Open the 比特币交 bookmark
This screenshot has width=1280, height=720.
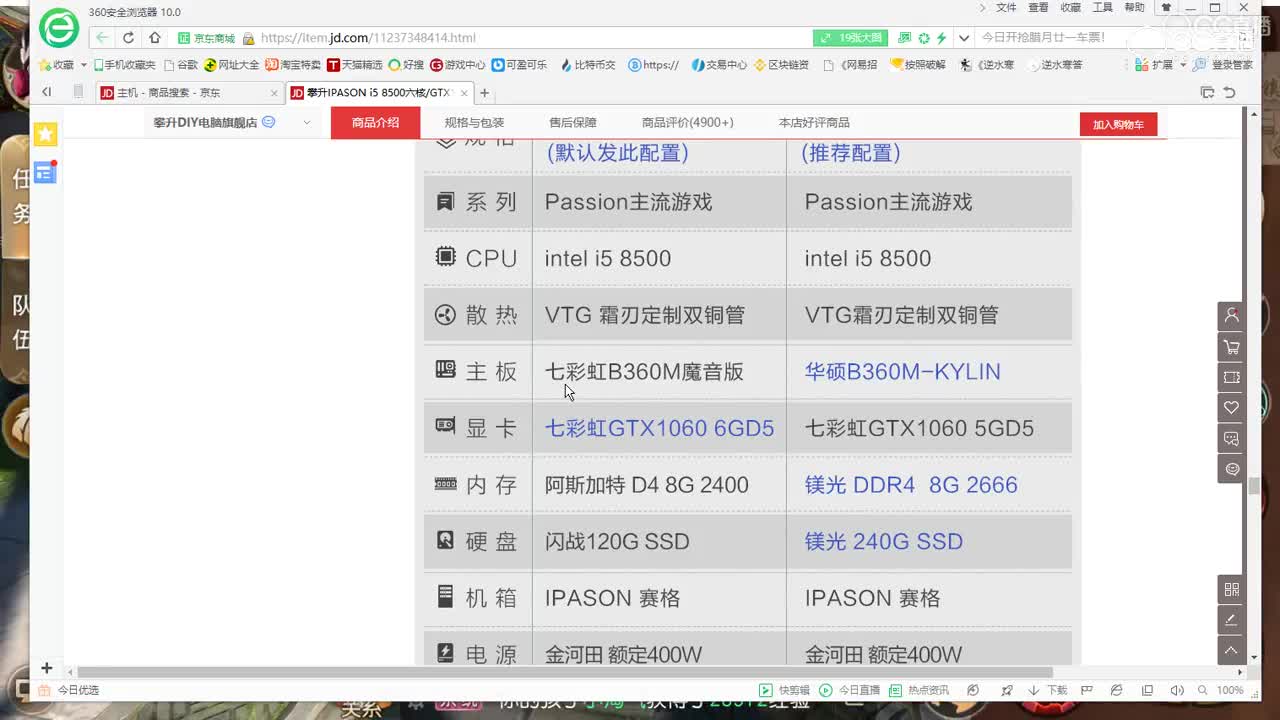pyautogui.click(x=588, y=65)
